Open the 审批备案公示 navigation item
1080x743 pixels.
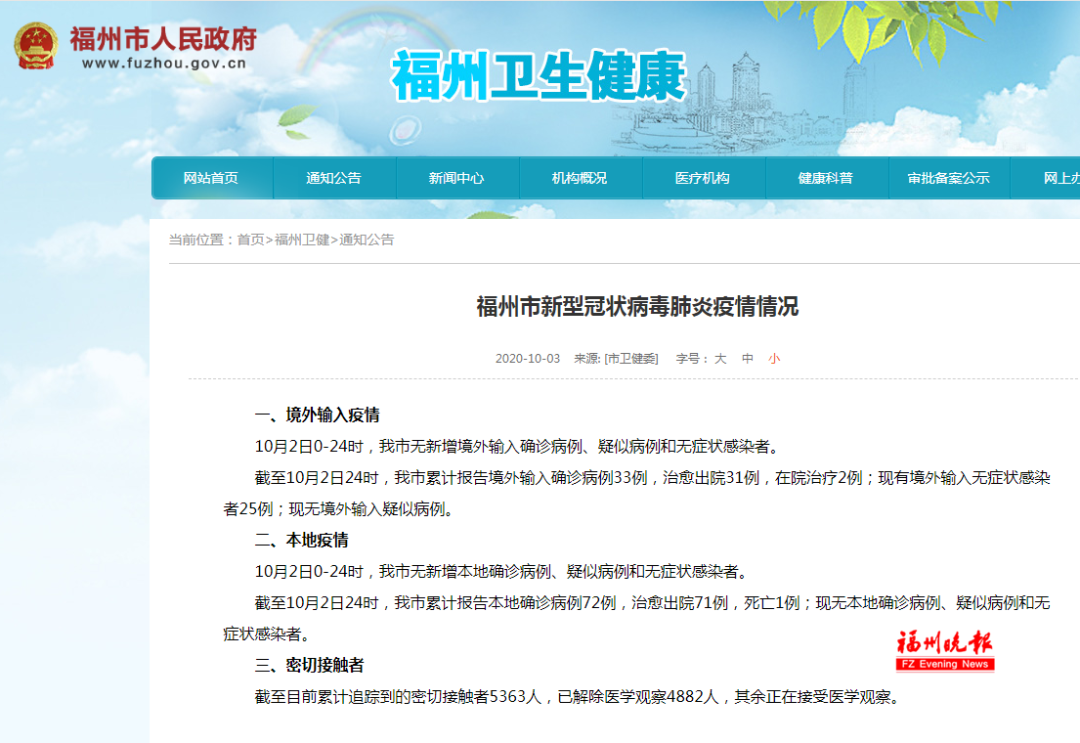click(949, 177)
